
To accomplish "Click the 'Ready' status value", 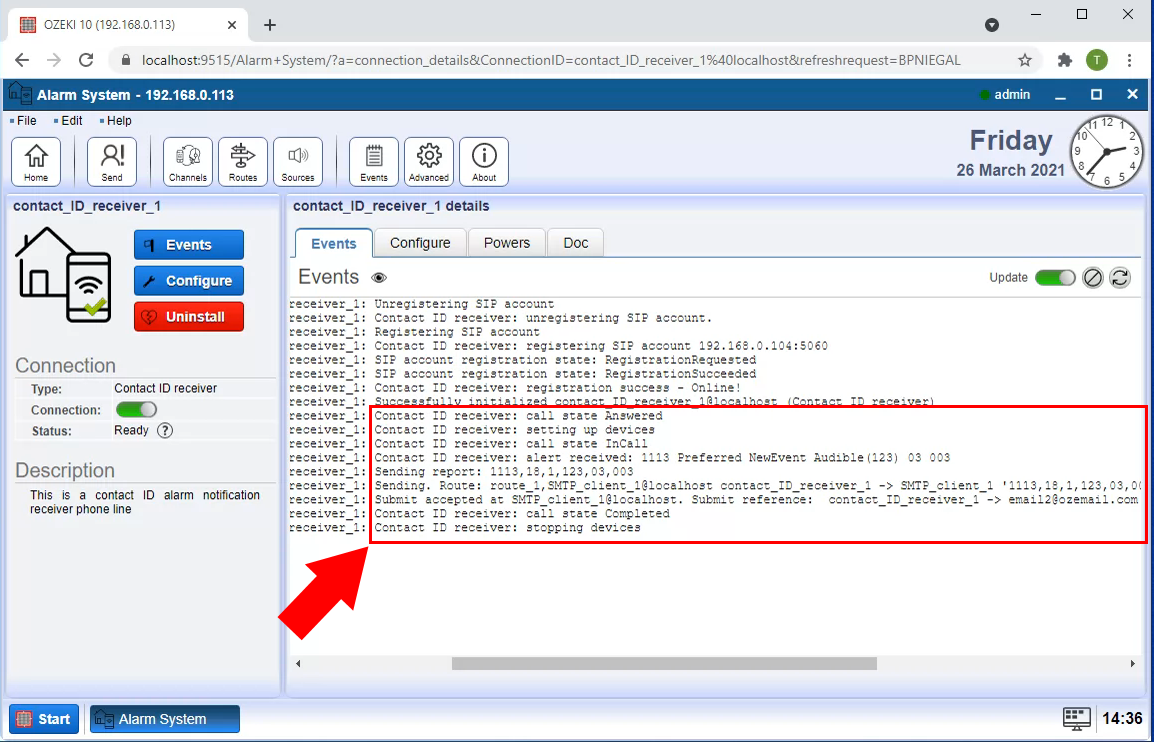I will coord(132,431).
